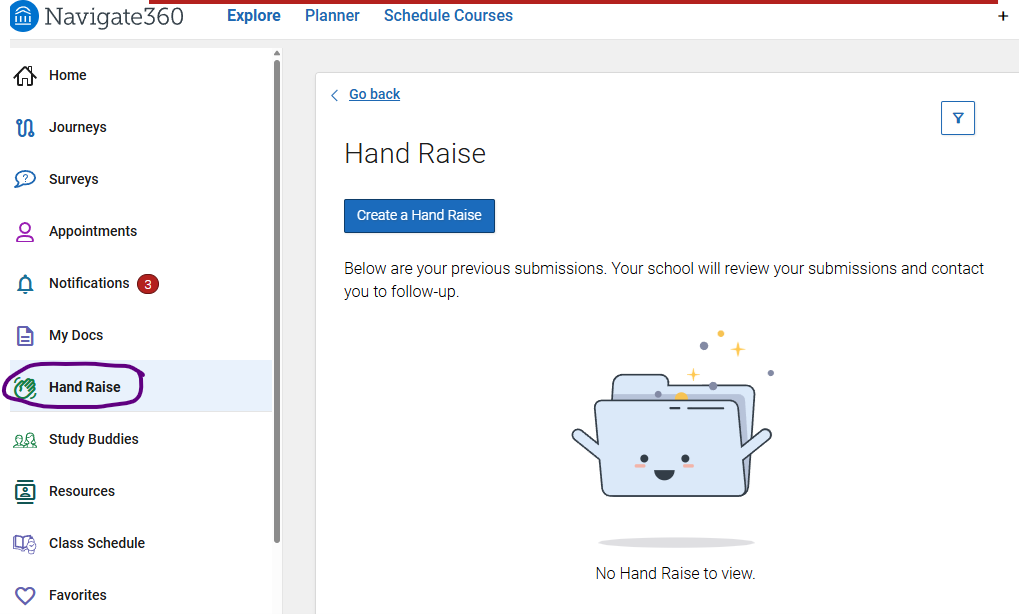Screen dimensions: 1019x614
Task: View the three unread notifications badge
Action: pyautogui.click(x=148, y=283)
